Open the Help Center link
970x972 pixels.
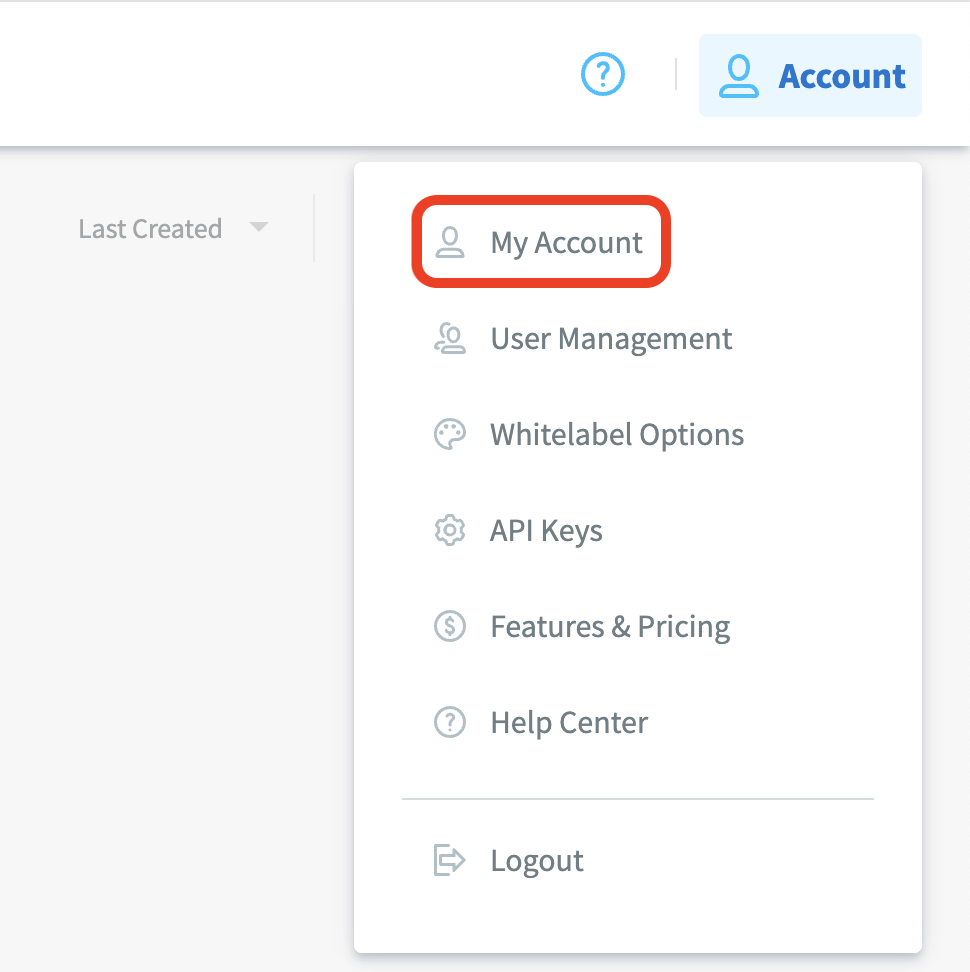click(x=569, y=723)
